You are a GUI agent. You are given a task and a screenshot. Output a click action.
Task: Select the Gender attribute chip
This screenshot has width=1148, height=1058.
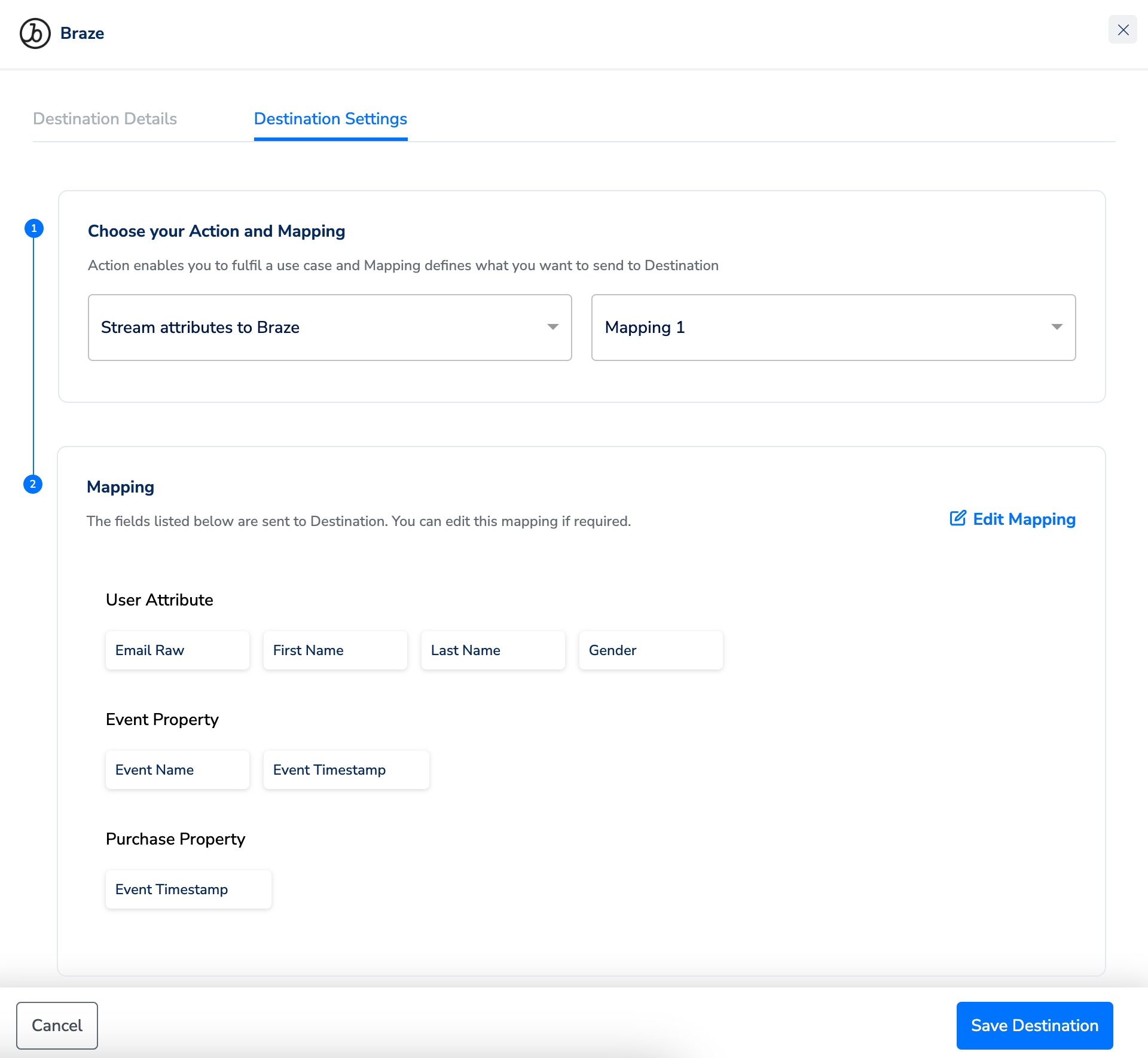click(651, 650)
